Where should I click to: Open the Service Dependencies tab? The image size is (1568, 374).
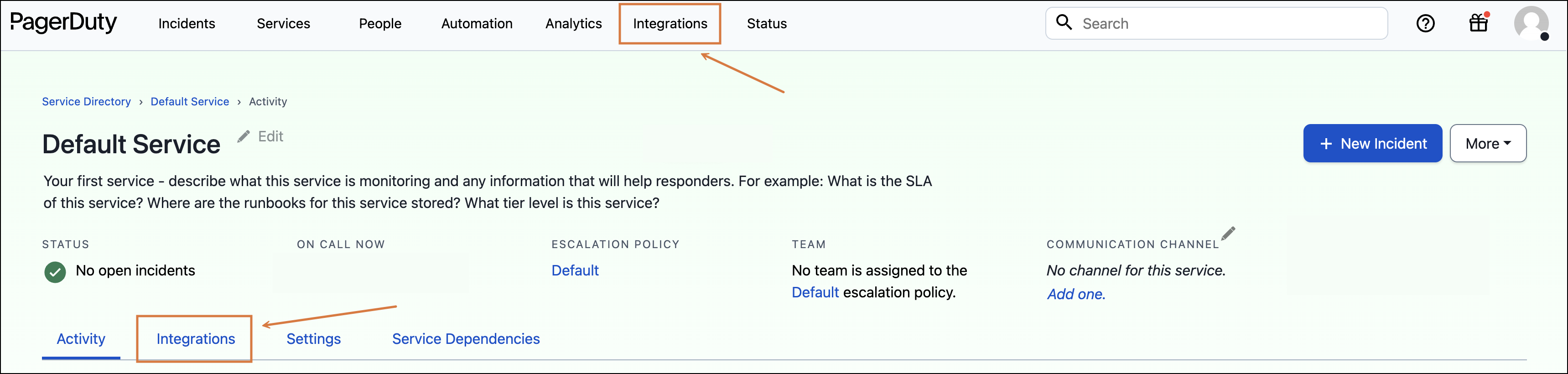(466, 339)
